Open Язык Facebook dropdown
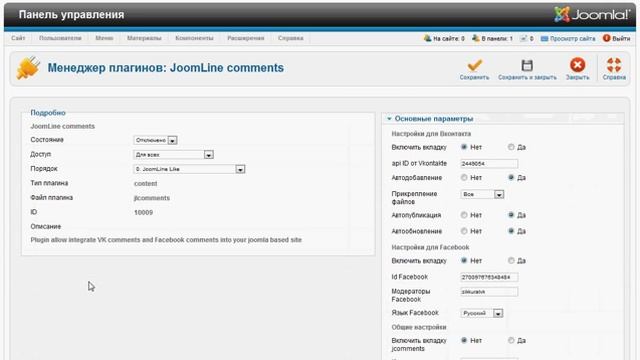Screen dimensions: 640x360 (482, 313)
